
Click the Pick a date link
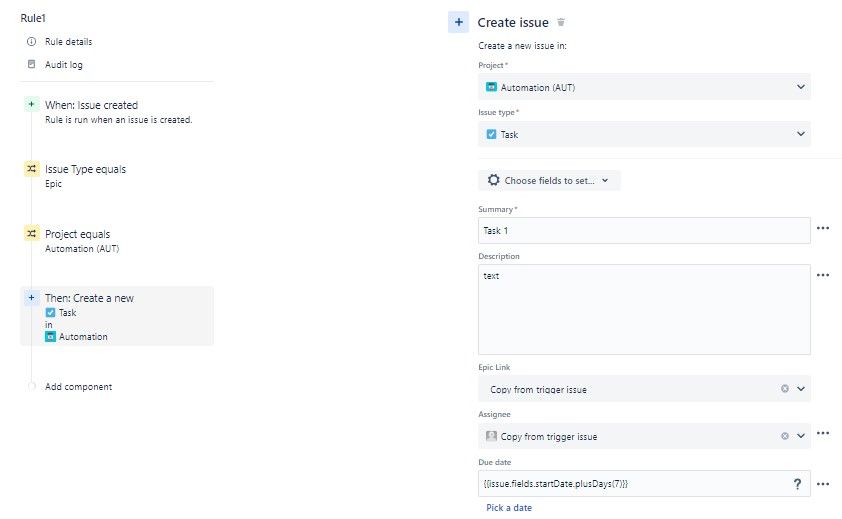[509, 508]
